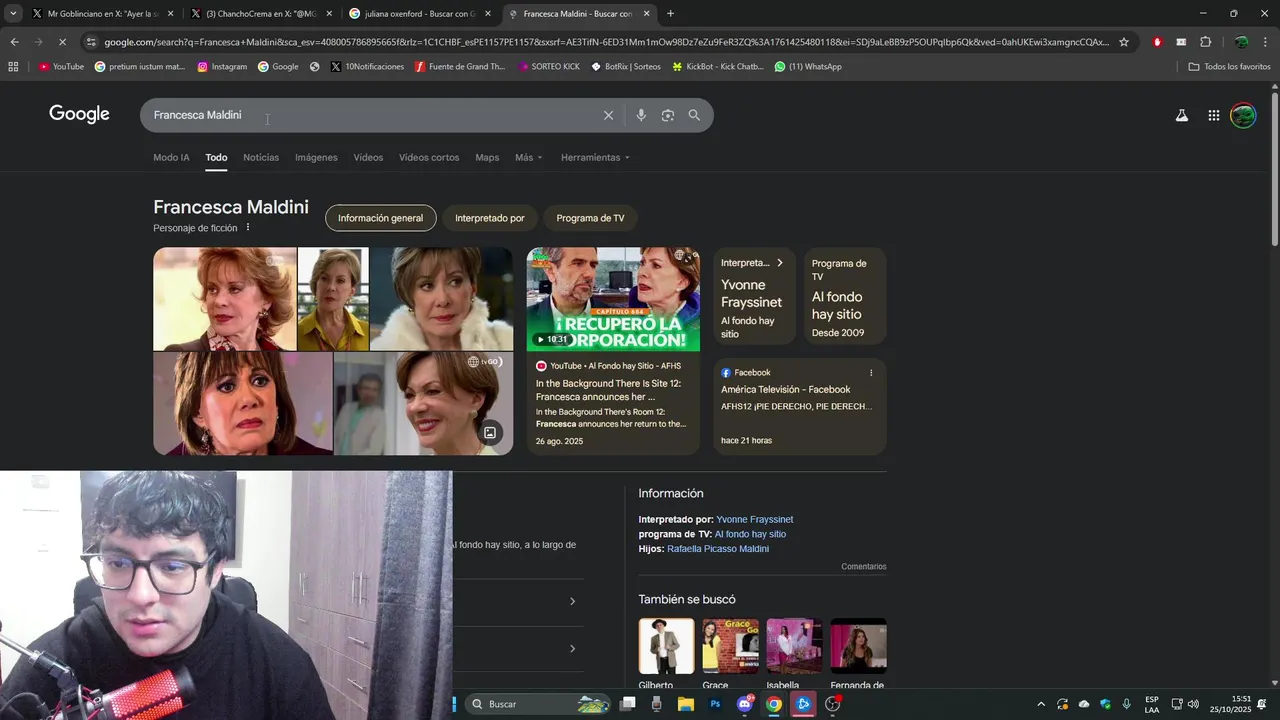Open the Google account profile avatar
The width and height of the screenshot is (1280, 720).
1243,115
